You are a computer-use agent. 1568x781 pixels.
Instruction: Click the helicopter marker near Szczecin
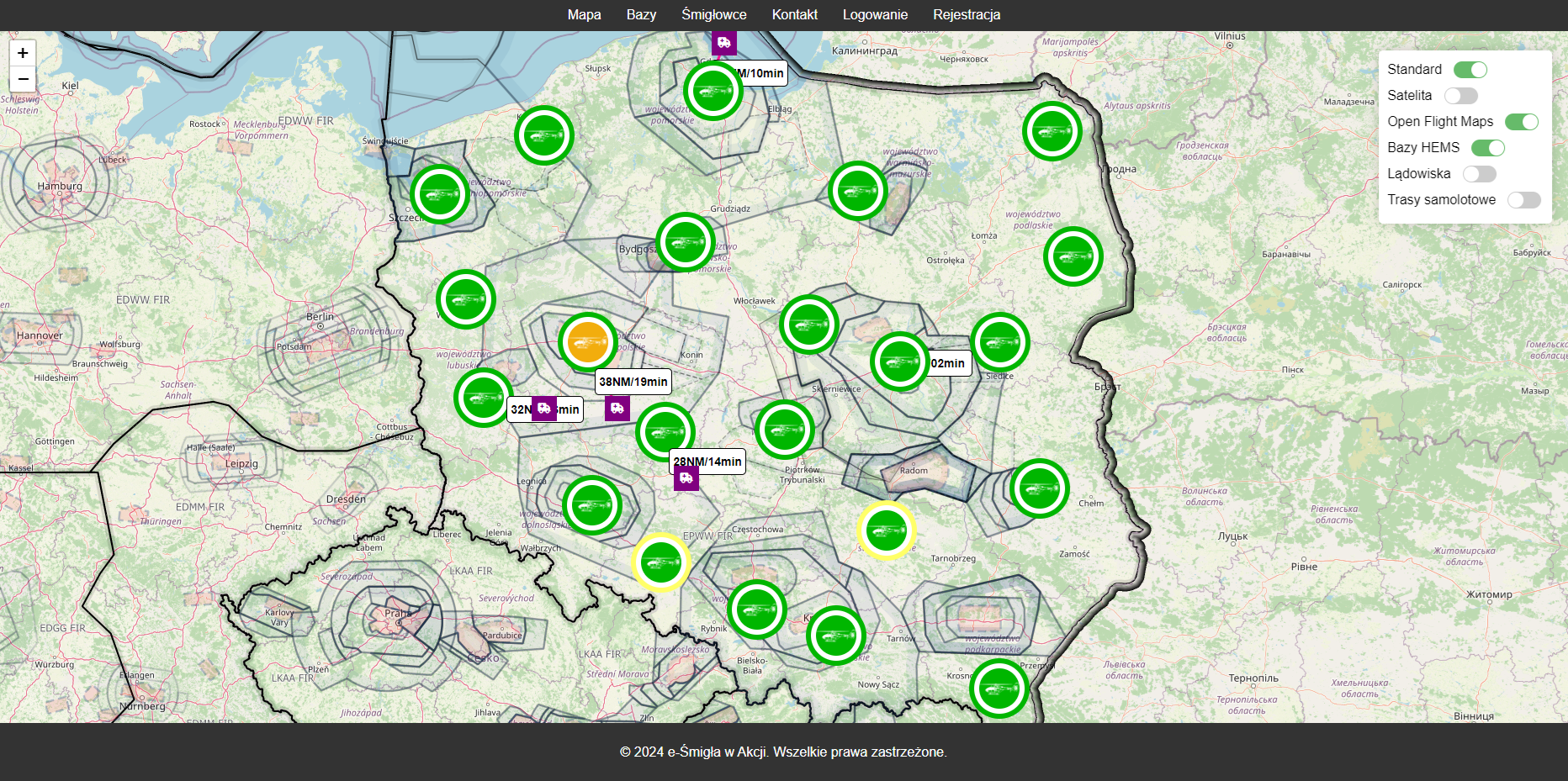coord(440,194)
